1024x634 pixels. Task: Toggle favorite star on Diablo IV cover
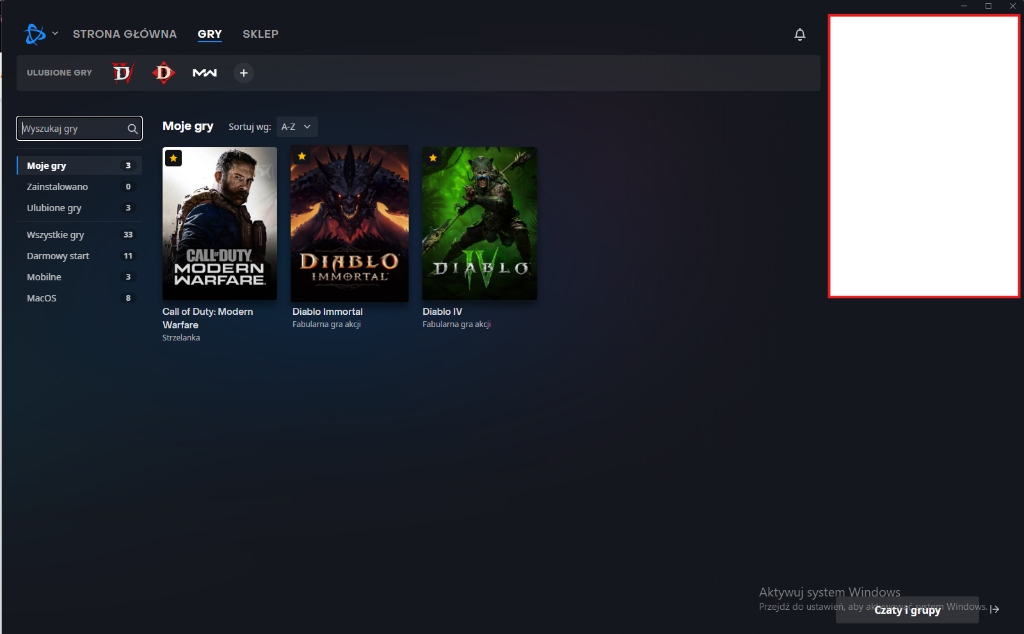tap(433, 157)
